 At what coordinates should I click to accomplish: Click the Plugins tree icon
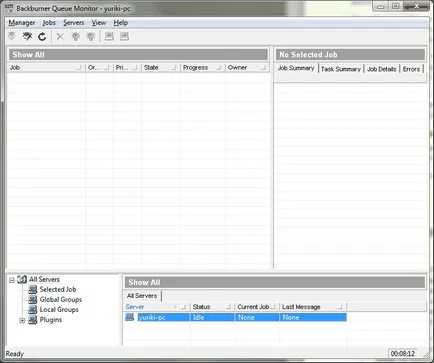click(x=33, y=320)
